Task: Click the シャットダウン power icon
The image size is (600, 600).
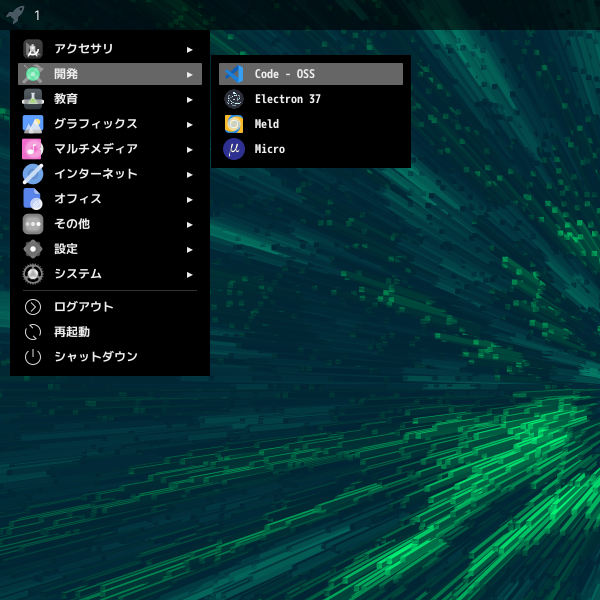Action: (33, 356)
